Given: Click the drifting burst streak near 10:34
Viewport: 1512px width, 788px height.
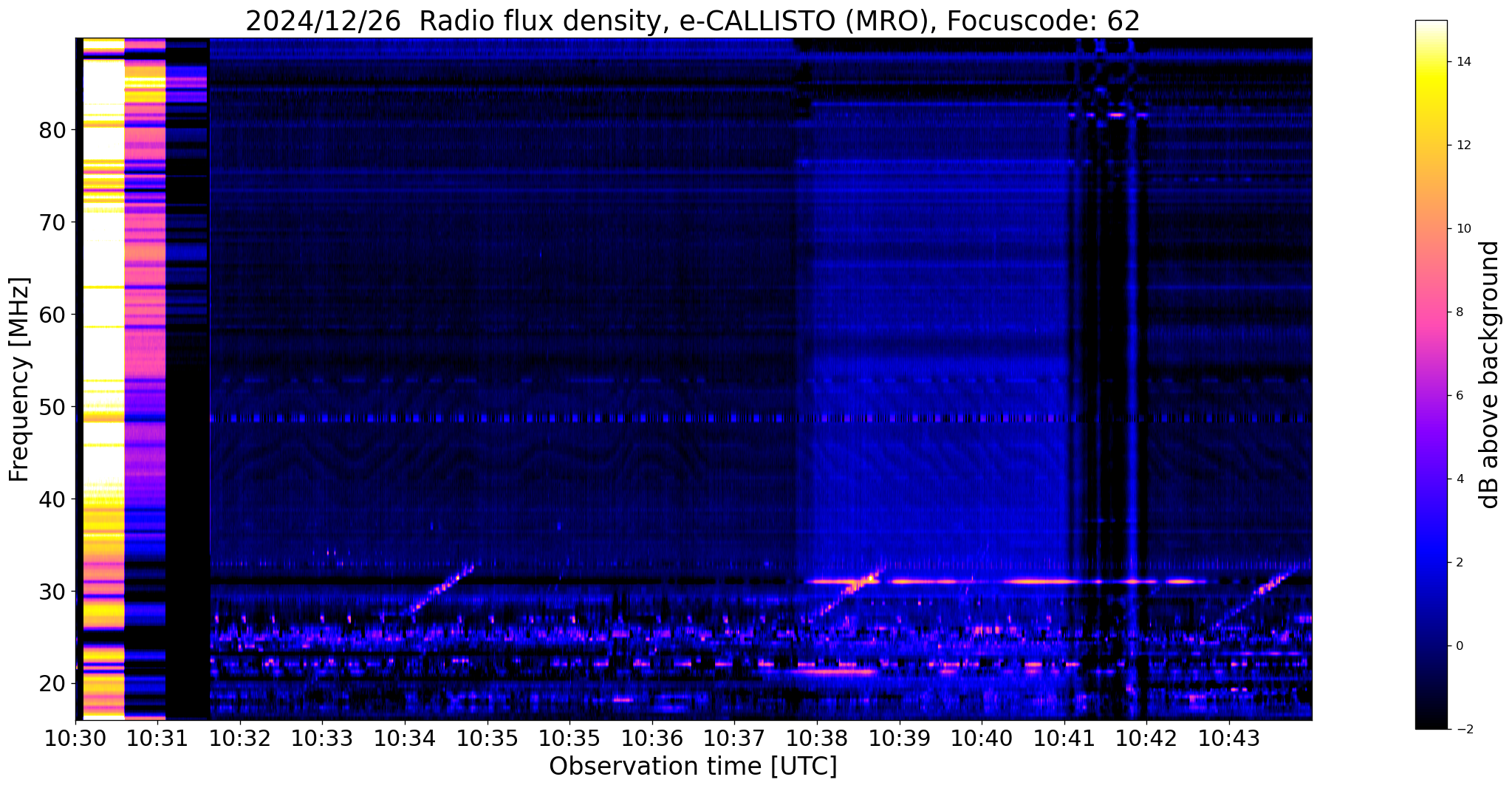Looking at the screenshot, I should point(442,589).
